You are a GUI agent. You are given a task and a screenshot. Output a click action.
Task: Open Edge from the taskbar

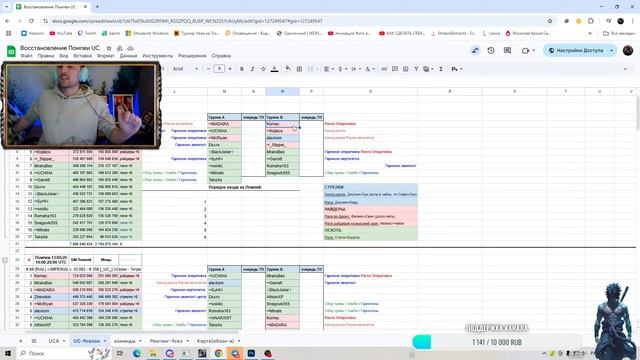pyautogui.click(x=137, y=353)
